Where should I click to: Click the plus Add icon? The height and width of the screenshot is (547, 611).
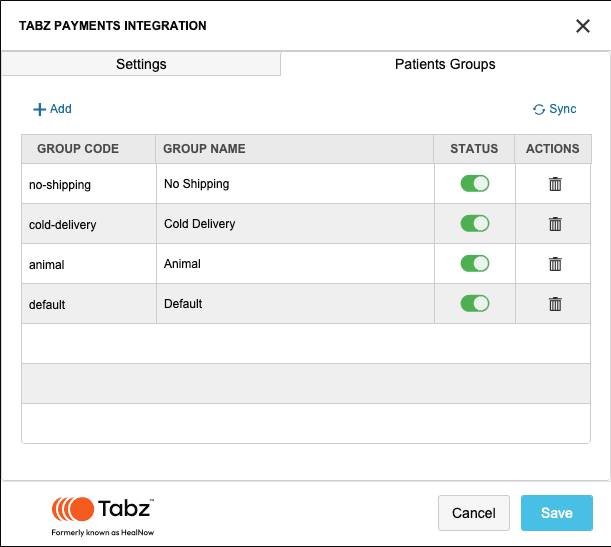tap(40, 110)
